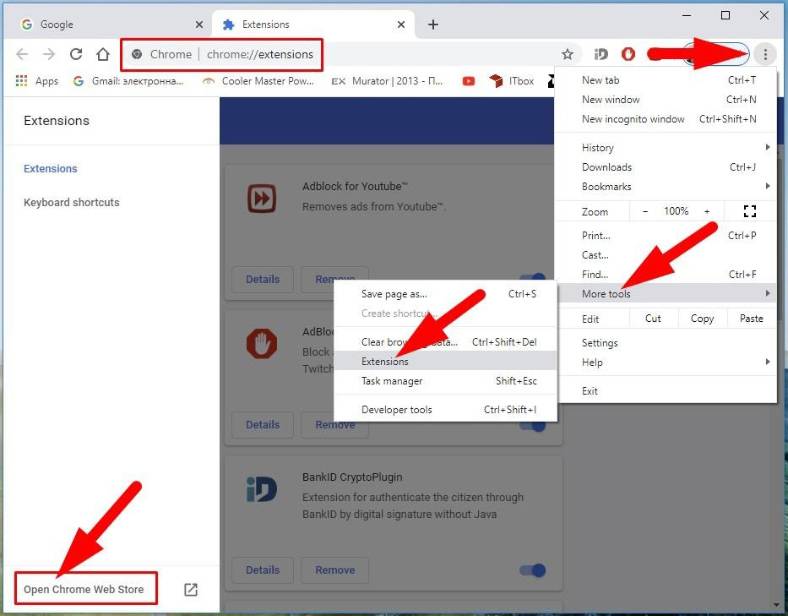The height and width of the screenshot is (616, 788).
Task: Increase zoom with the plus button
Action: [707, 212]
